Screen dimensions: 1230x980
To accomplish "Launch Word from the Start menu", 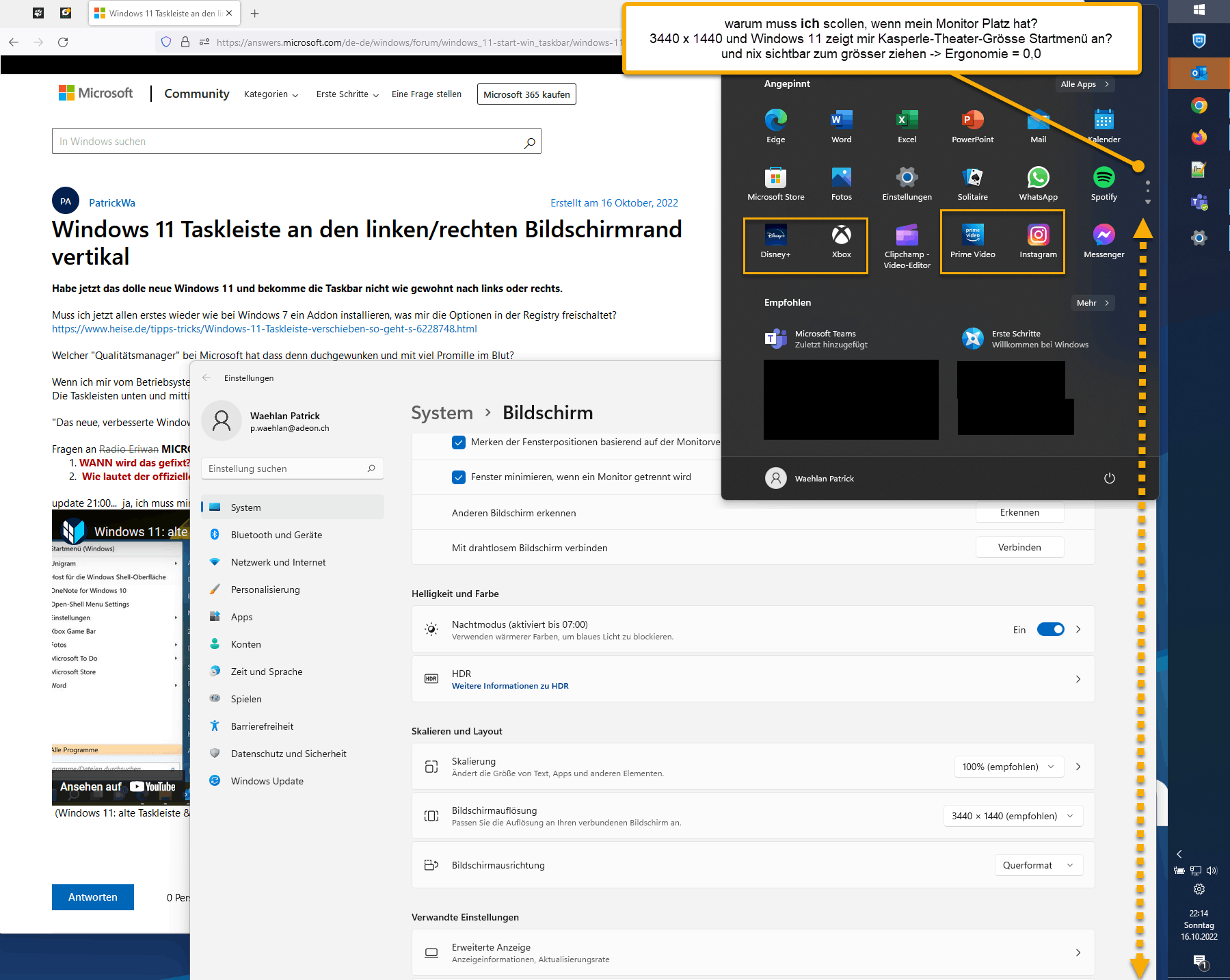I will [x=841, y=127].
